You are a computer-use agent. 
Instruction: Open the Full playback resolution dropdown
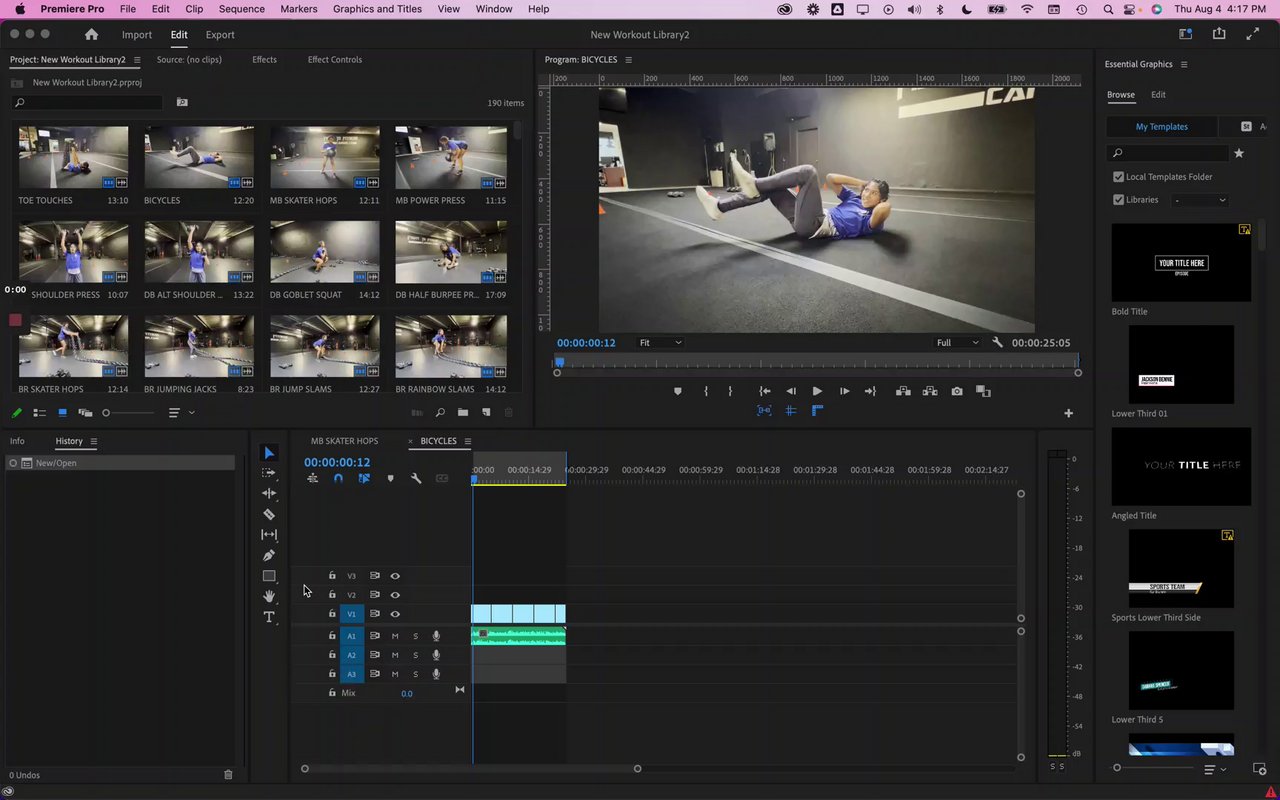click(957, 343)
